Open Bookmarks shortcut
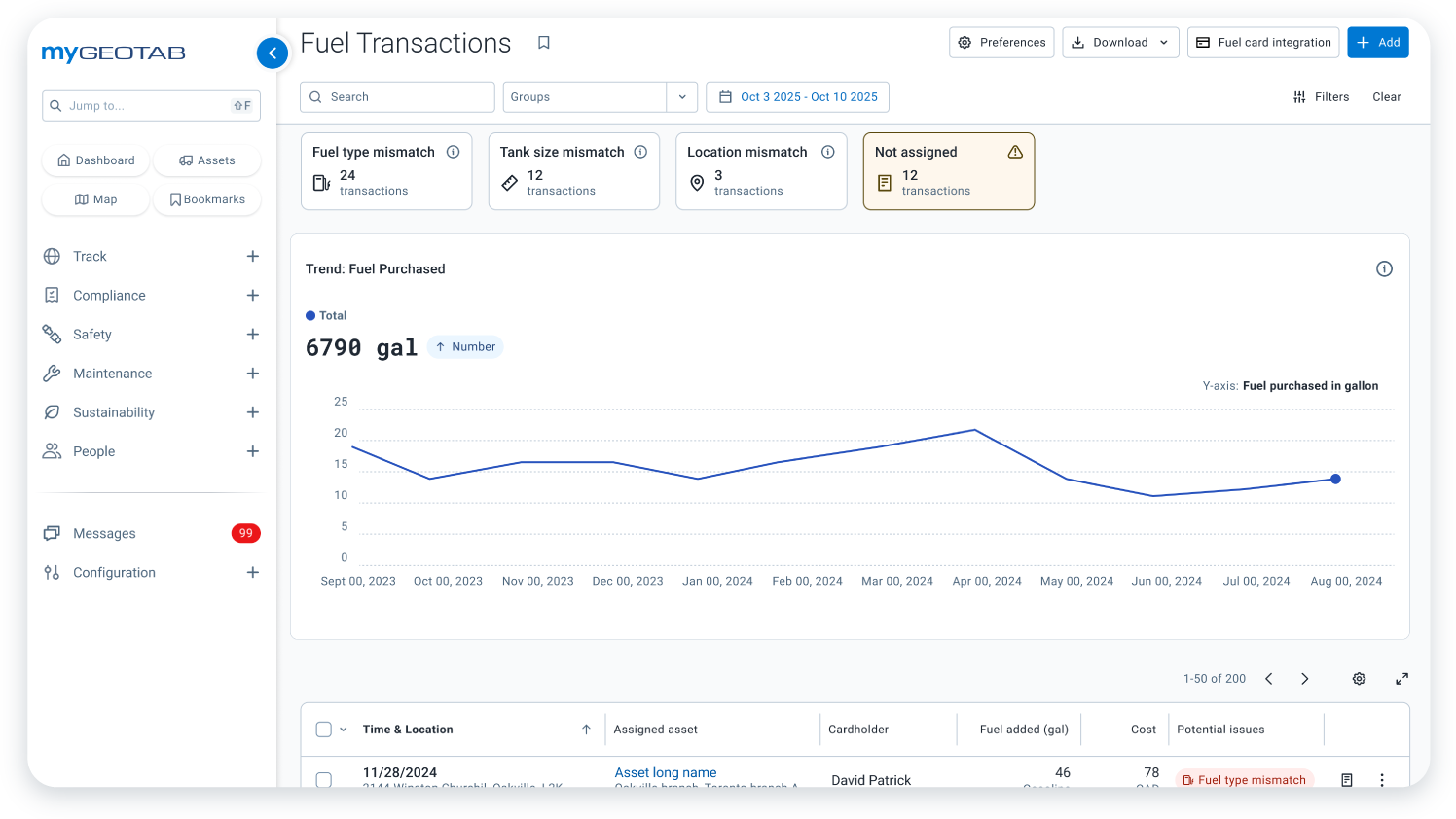The width and height of the screenshot is (1456, 819). [207, 199]
